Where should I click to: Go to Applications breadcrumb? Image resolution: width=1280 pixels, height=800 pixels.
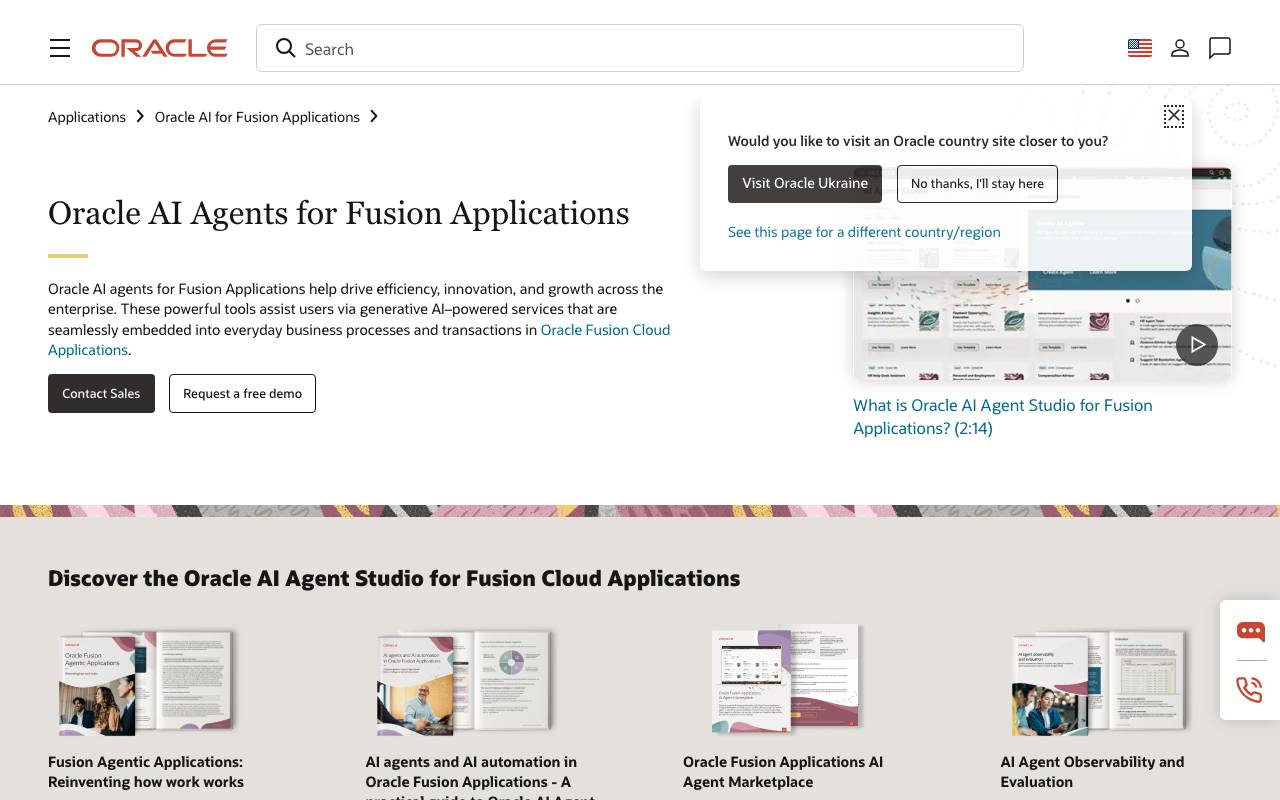pos(87,117)
